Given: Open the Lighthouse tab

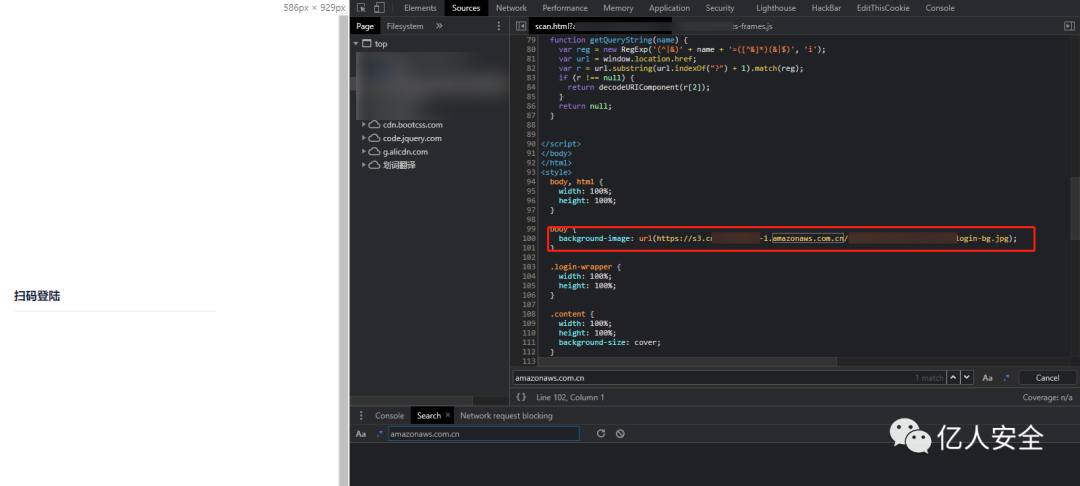Looking at the screenshot, I should tap(776, 8).
